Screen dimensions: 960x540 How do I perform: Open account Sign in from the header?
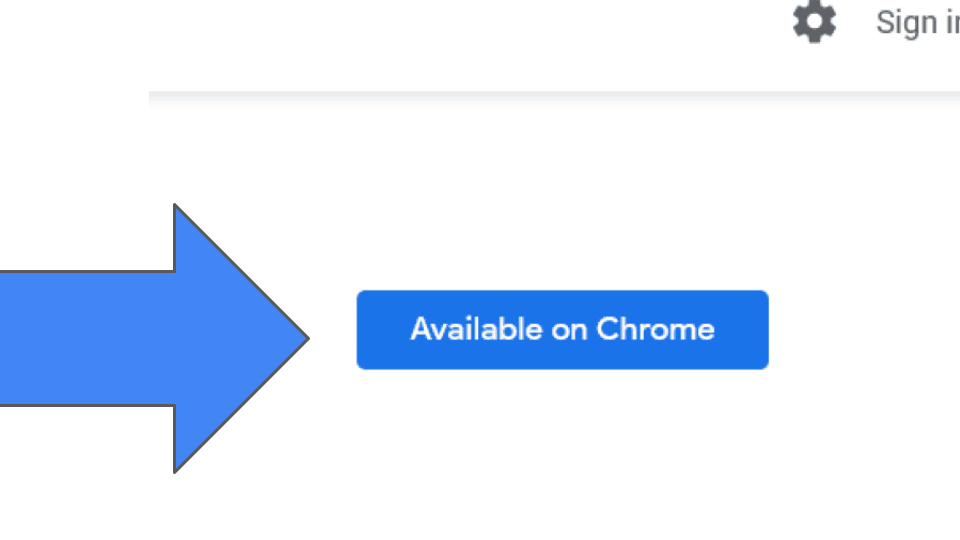click(x=918, y=23)
